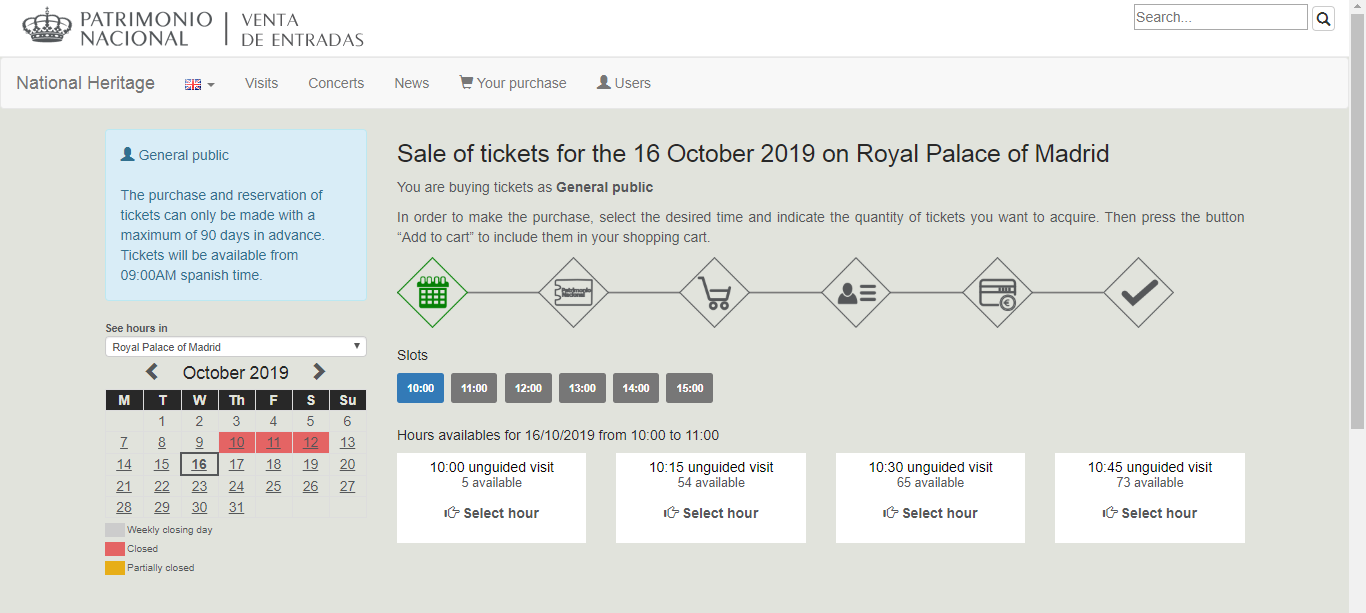The height and width of the screenshot is (613, 1366).
Task: Click into the search text field
Action: [x=1220, y=17]
